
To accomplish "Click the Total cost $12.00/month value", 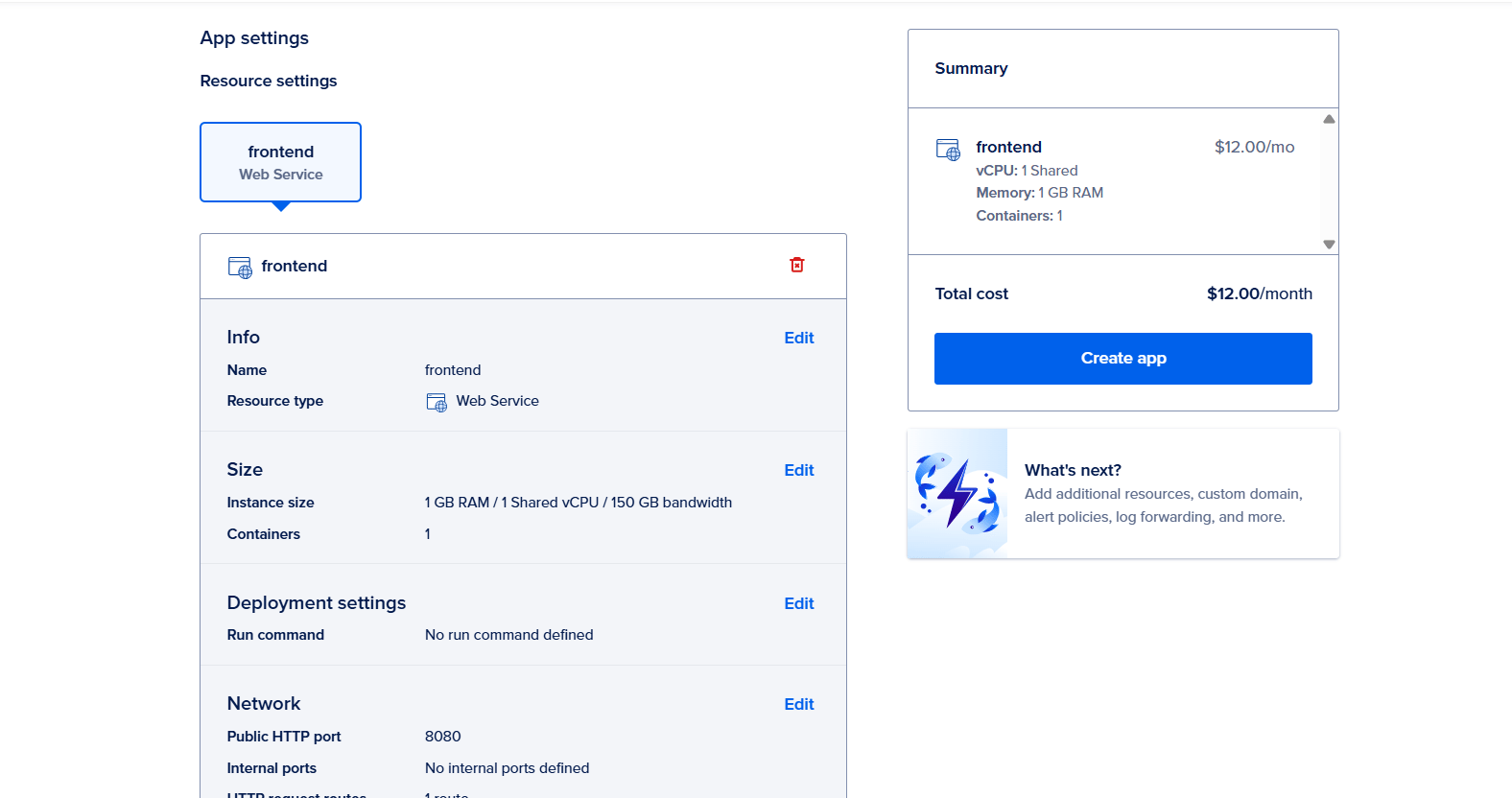I will (1260, 293).
